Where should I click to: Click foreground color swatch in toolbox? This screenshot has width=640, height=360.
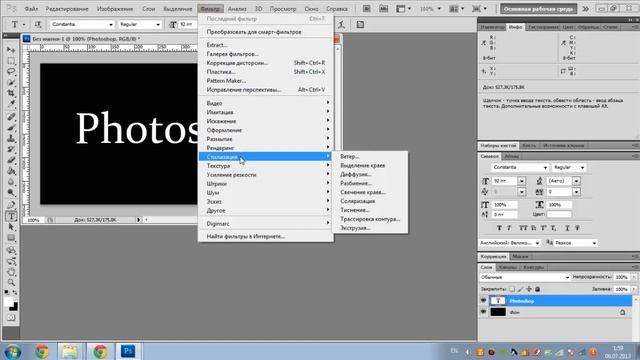(x=9, y=302)
